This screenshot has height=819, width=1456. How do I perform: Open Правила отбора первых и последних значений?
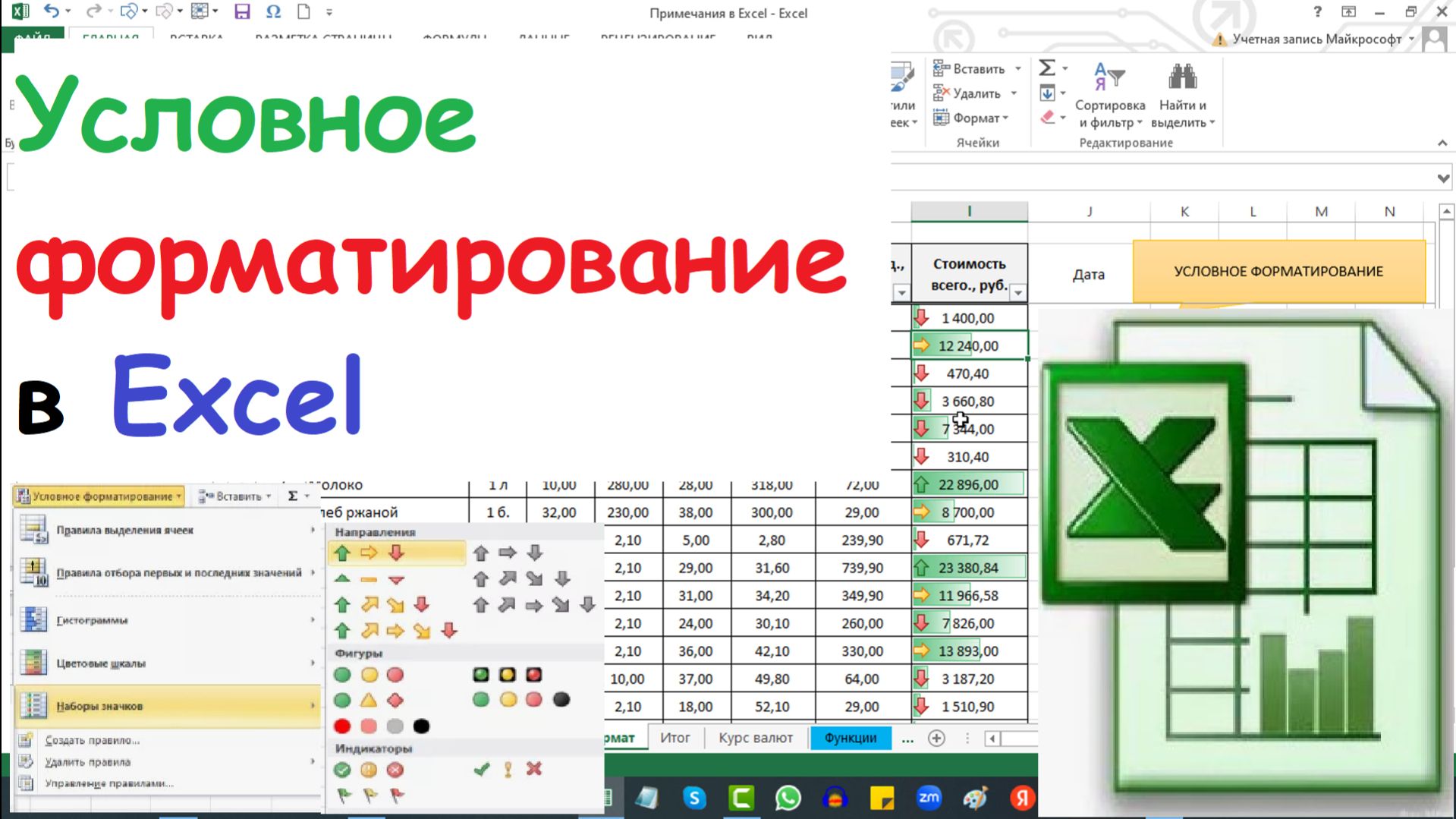(x=167, y=573)
